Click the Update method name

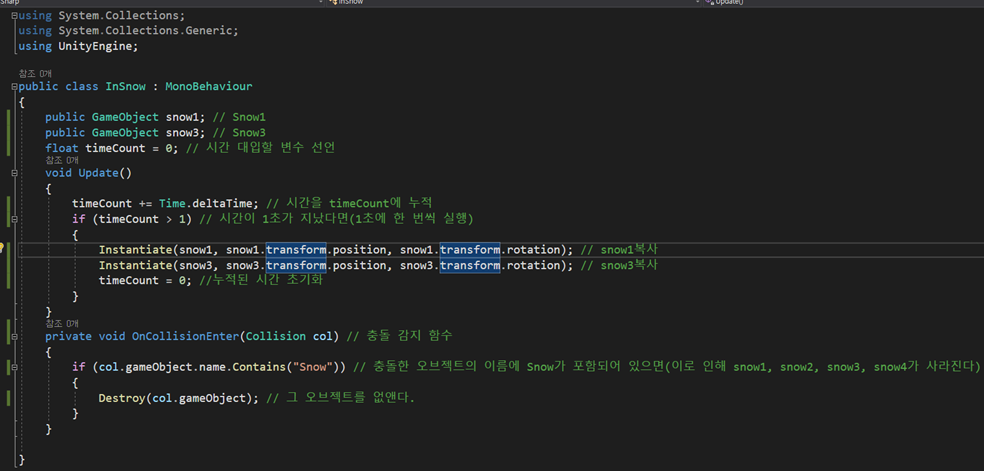pos(98,173)
